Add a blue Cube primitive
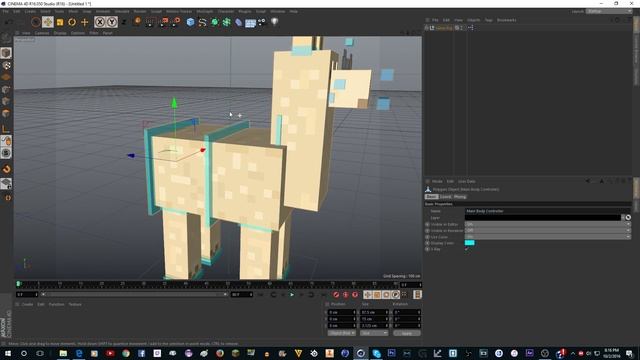The height and width of the screenshot is (360, 640). click(191, 22)
